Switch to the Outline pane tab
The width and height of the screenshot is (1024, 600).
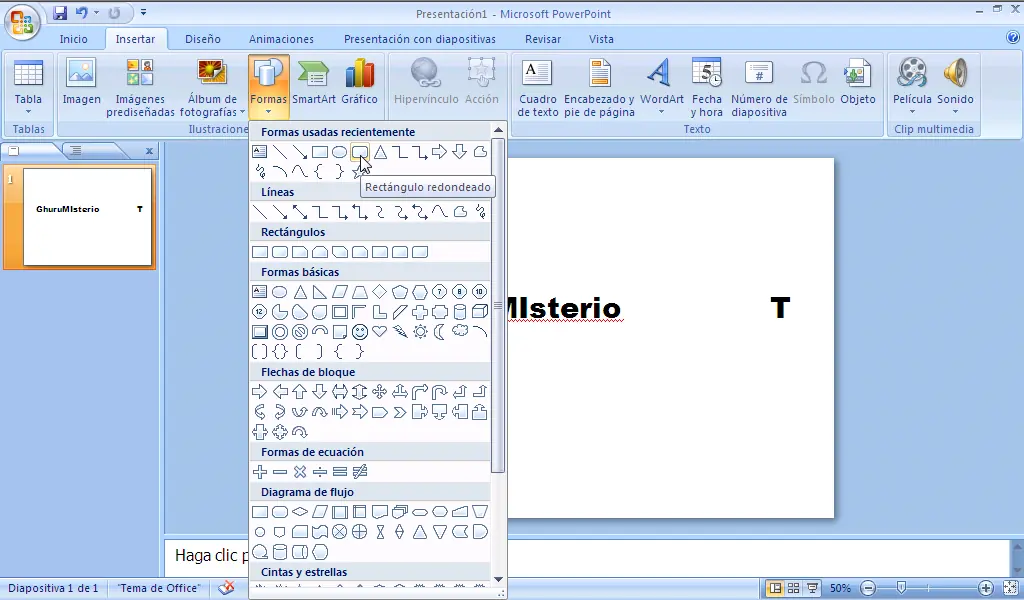coord(76,151)
